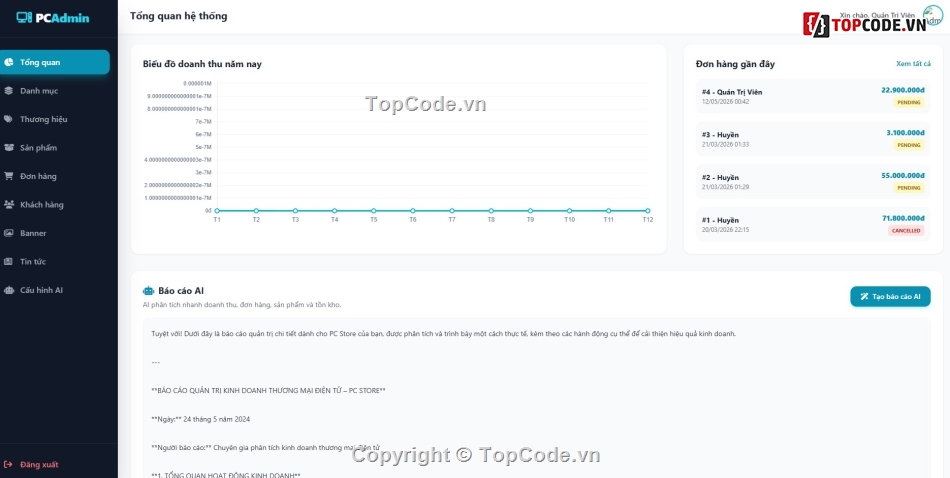
Task: Click the 3.100.000đ order amount
Action: point(905,132)
